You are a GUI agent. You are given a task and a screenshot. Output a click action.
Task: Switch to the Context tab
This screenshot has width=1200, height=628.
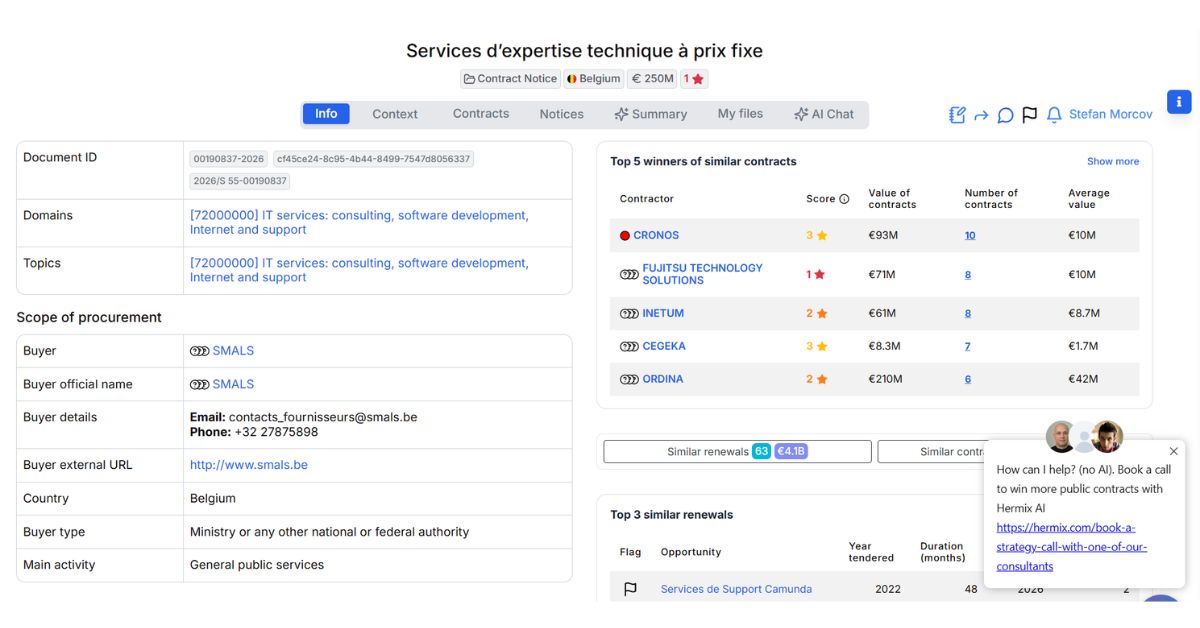(x=394, y=114)
